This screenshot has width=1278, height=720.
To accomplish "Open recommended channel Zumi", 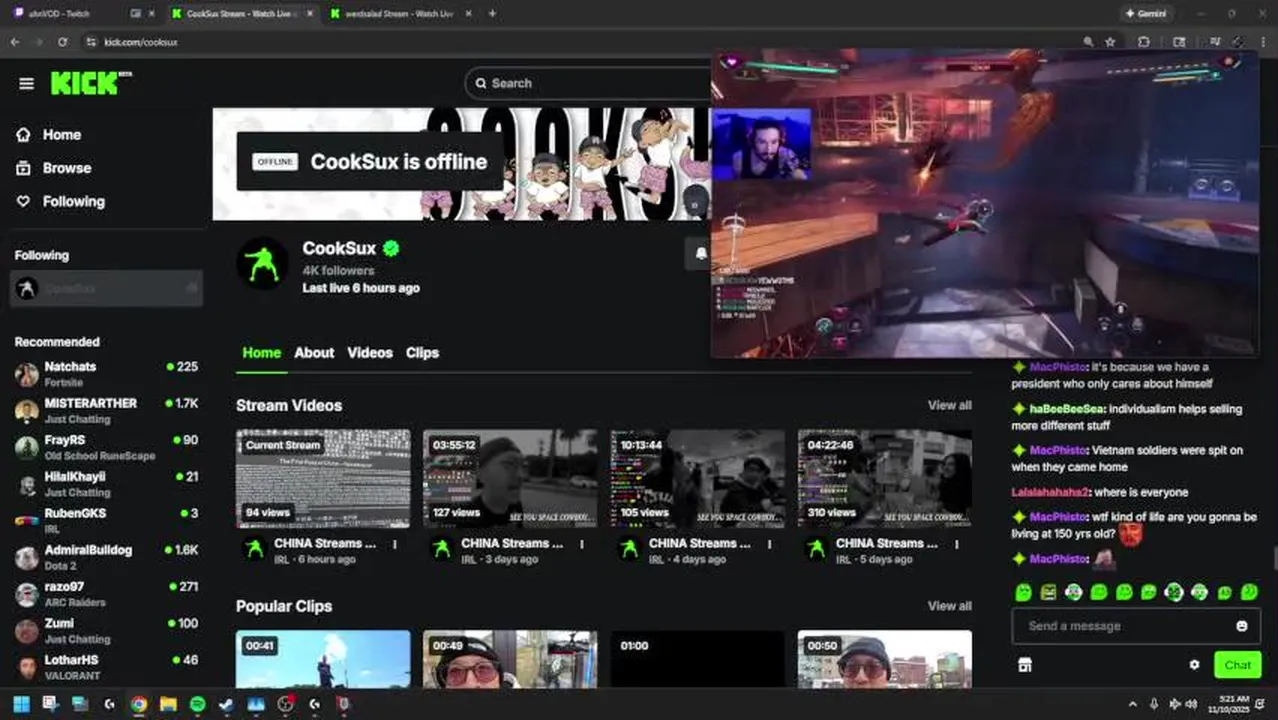I will point(106,631).
